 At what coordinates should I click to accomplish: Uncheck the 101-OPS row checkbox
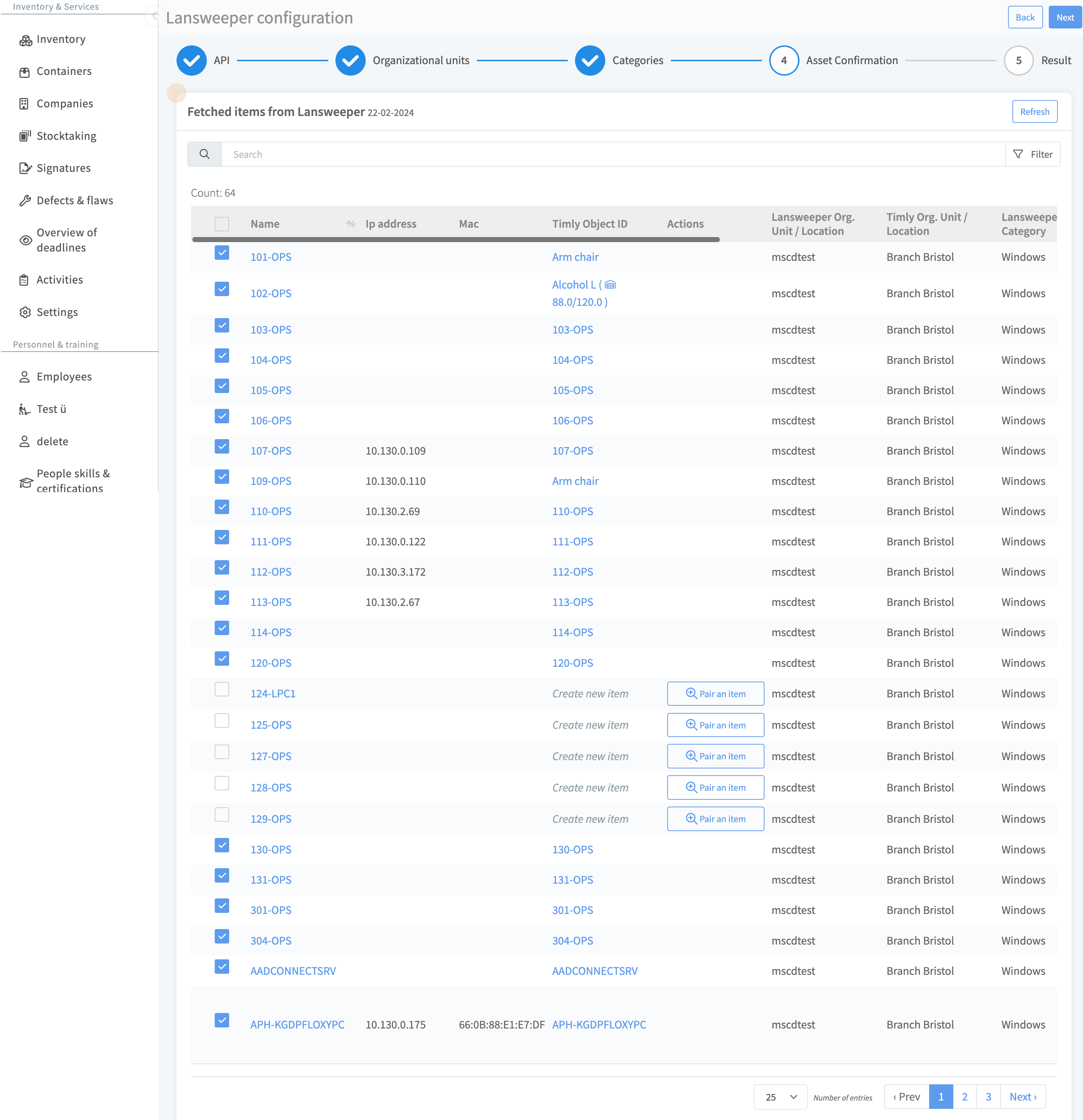222,253
